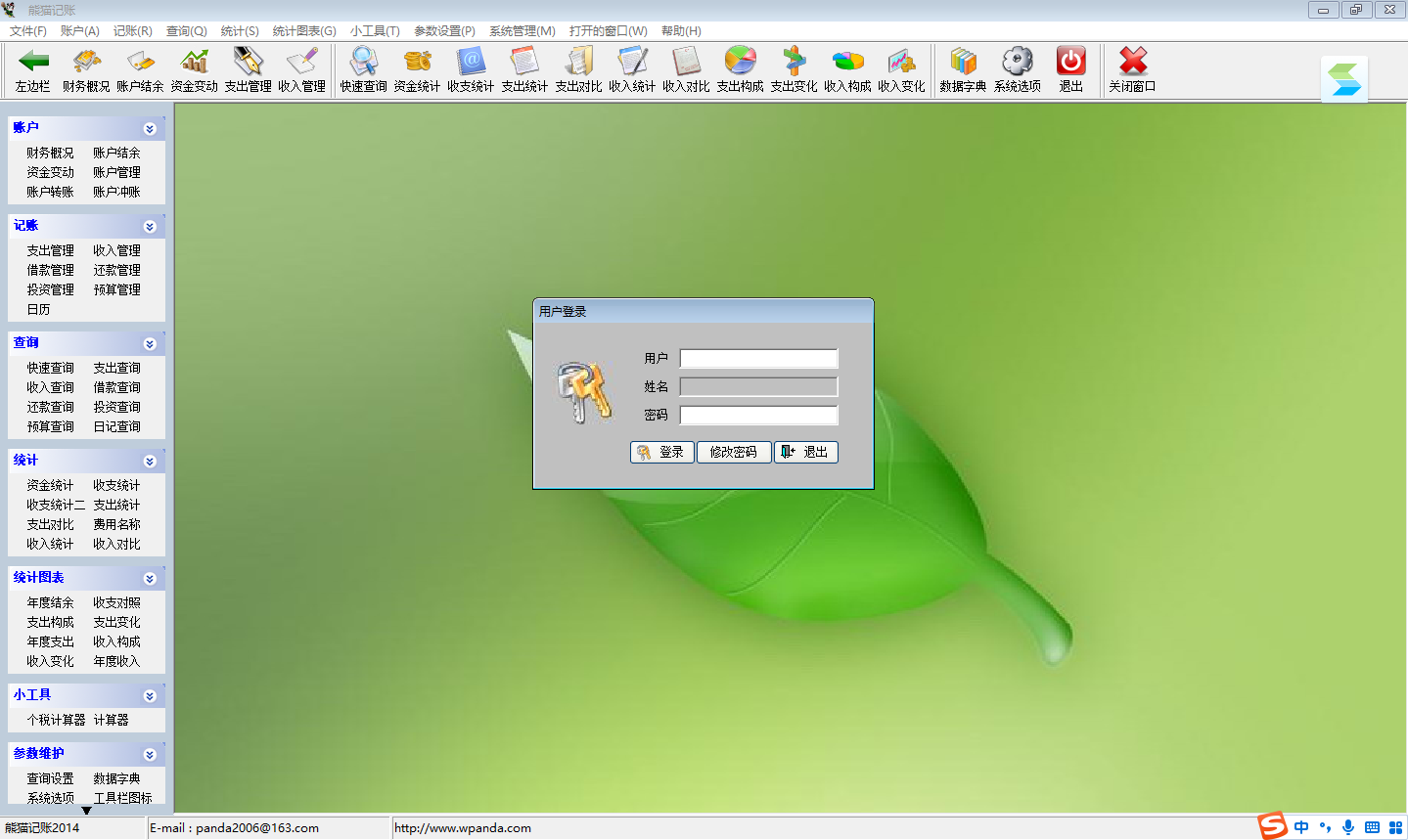1408x840 pixels.
Task: Click the sidebar scroll-down arrow
Action: (x=86, y=811)
